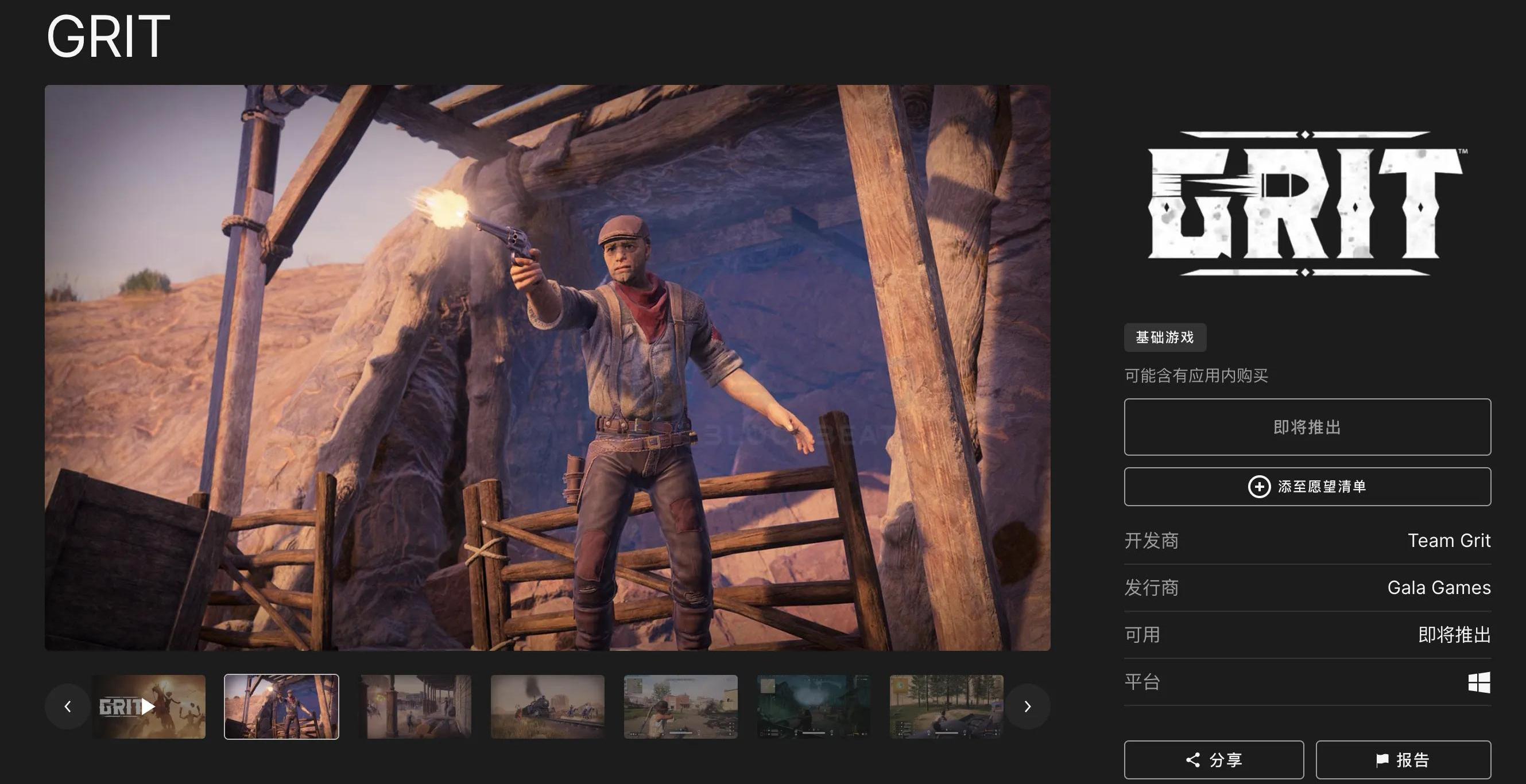Click the large GRIT logo image
This screenshot has width=1526, height=784.
pyautogui.click(x=1306, y=203)
